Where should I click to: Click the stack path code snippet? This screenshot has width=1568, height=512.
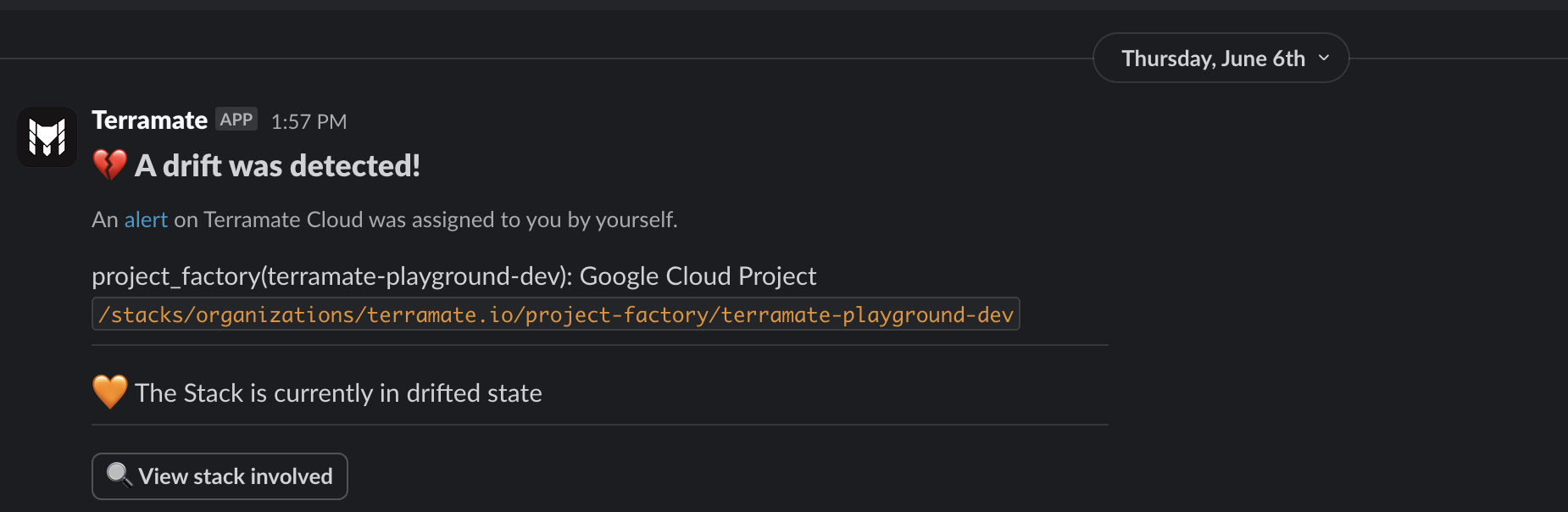555,314
